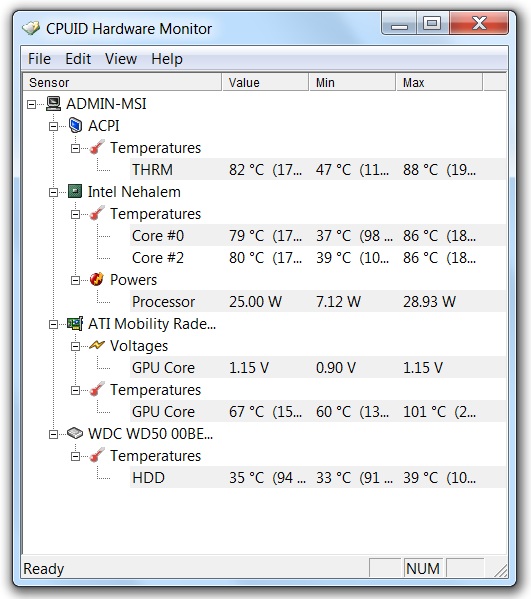Collapse the Intel Nehalem tree node
The image size is (531, 599).
[53, 192]
